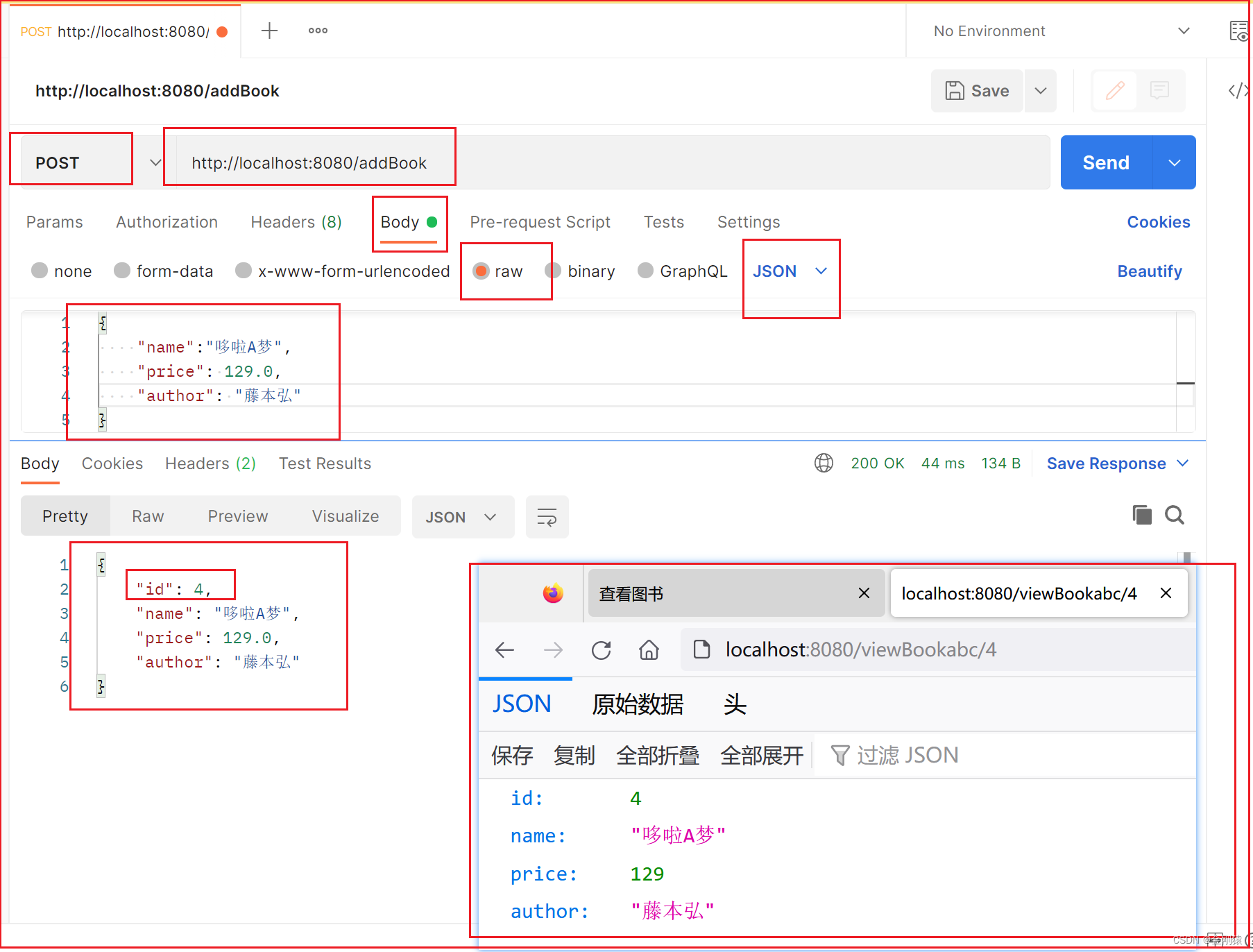This screenshot has width=1253, height=952.
Task: Open the Cookies link
Action: (1158, 222)
